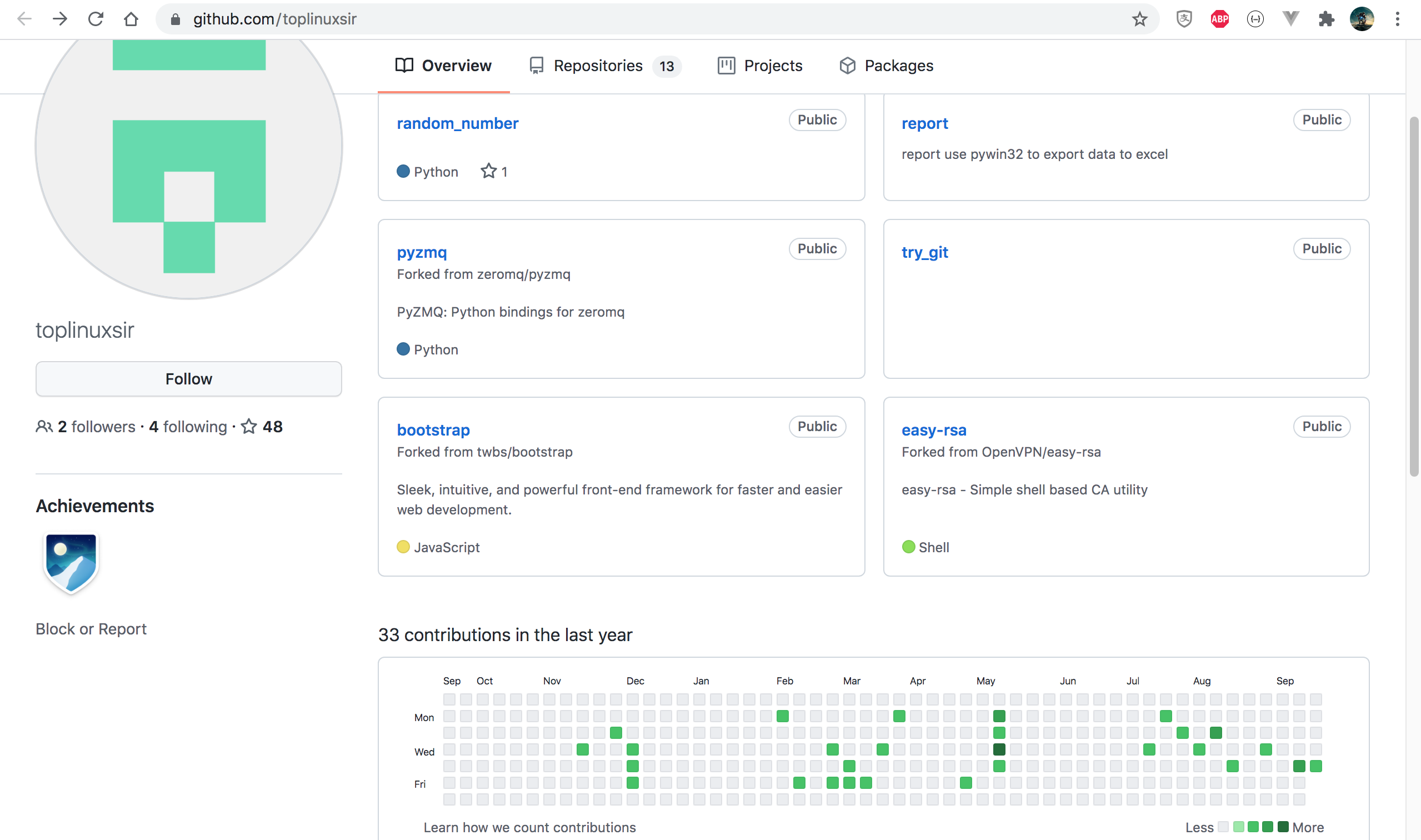Viewport: 1421px width, 840px height.
Task: Open Chrome profile avatar
Action: 1362,19
